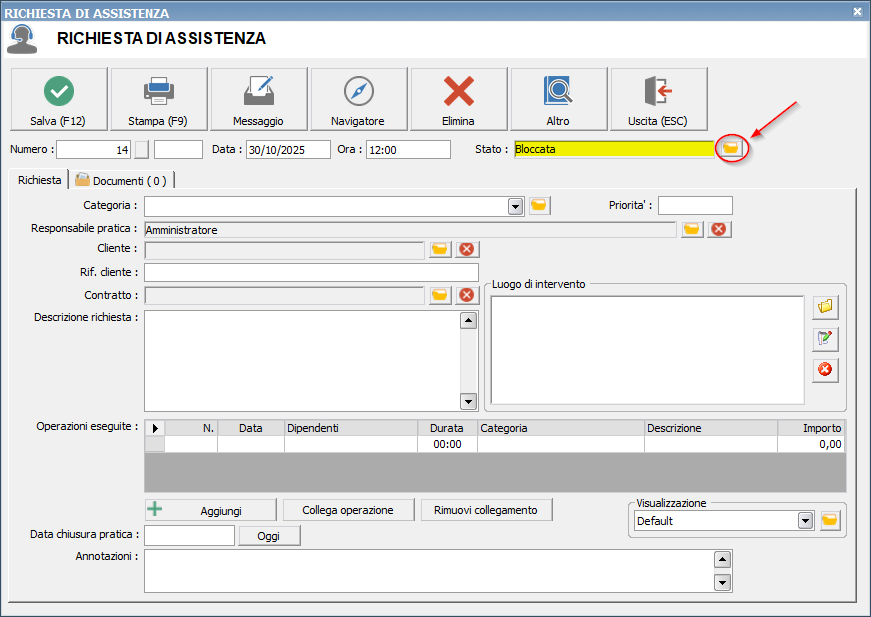871x617 pixels.
Task: Click the Salva (F12) save button
Action: 59,99
